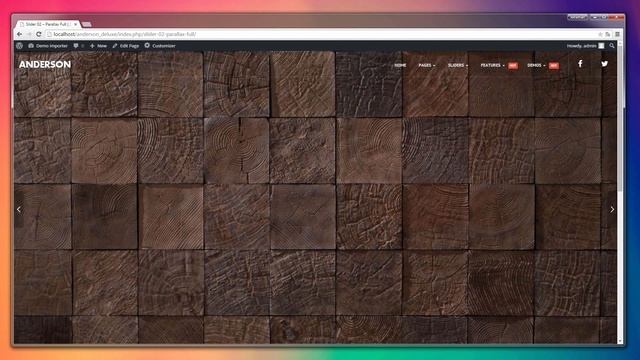Click + New in the admin bar

pos(98,46)
